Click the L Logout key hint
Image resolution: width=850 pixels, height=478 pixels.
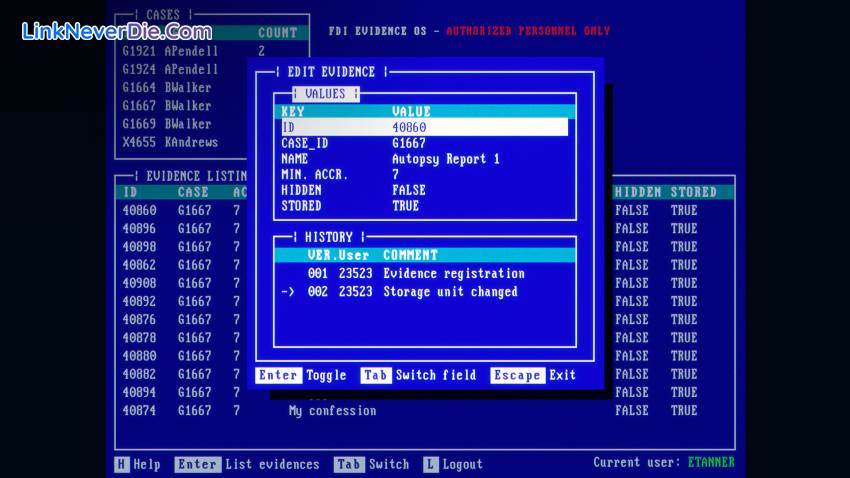click(453, 464)
